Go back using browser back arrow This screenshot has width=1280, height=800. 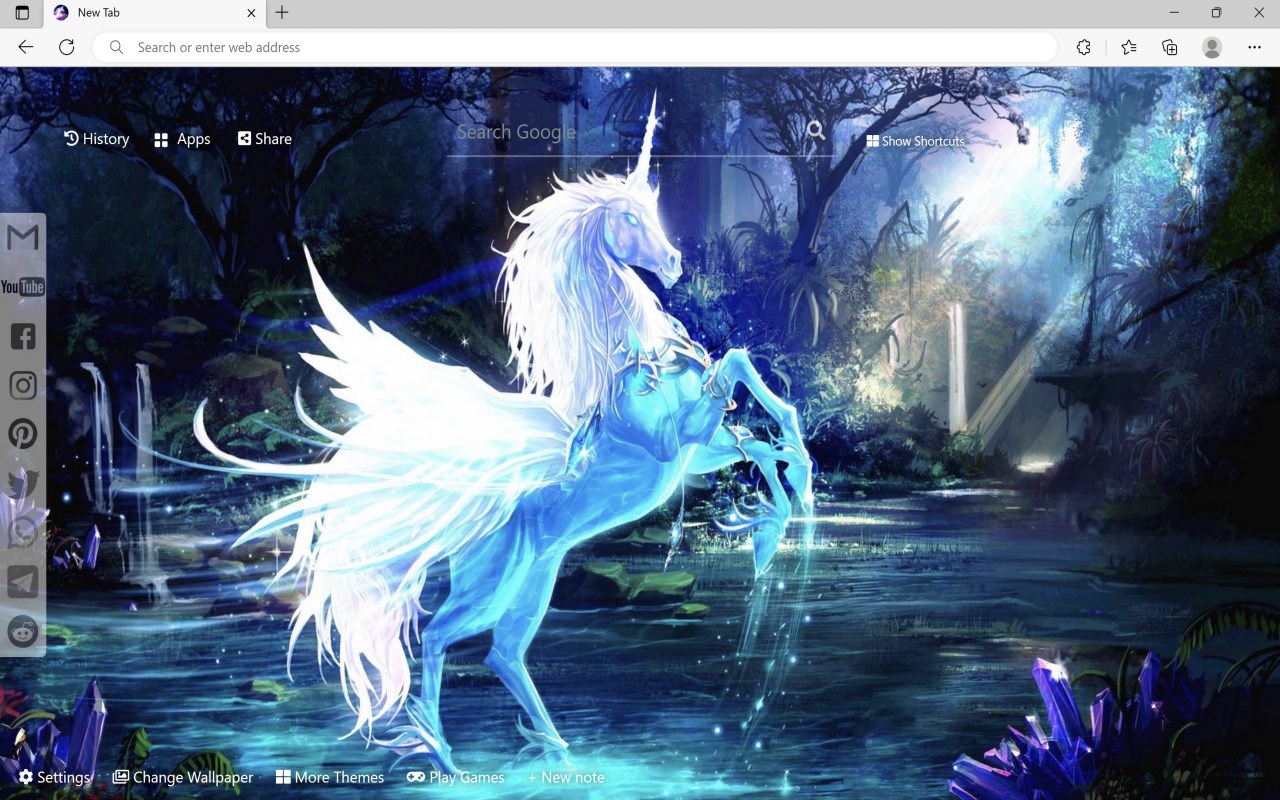click(x=26, y=47)
